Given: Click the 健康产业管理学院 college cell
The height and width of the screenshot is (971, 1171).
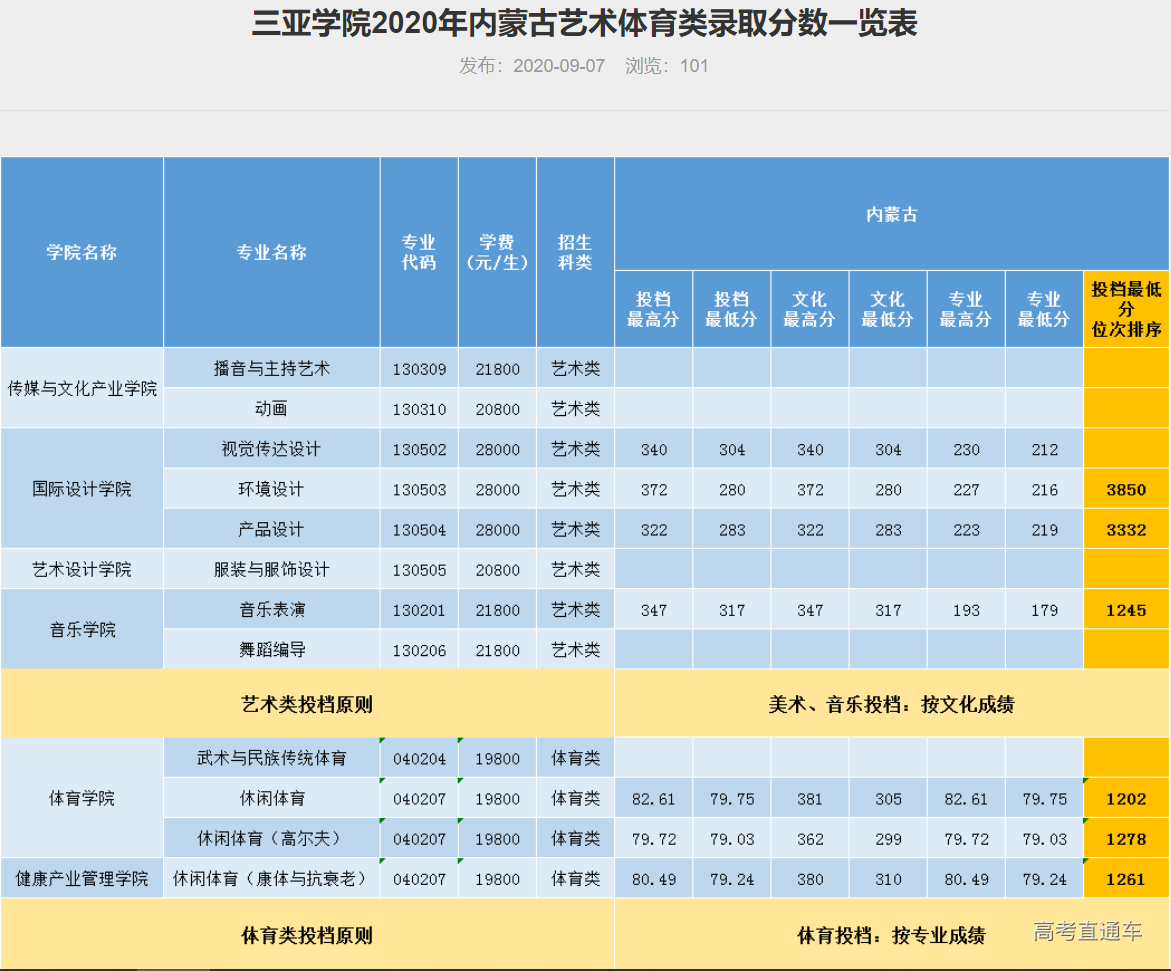Looking at the screenshot, I should click(x=82, y=879).
